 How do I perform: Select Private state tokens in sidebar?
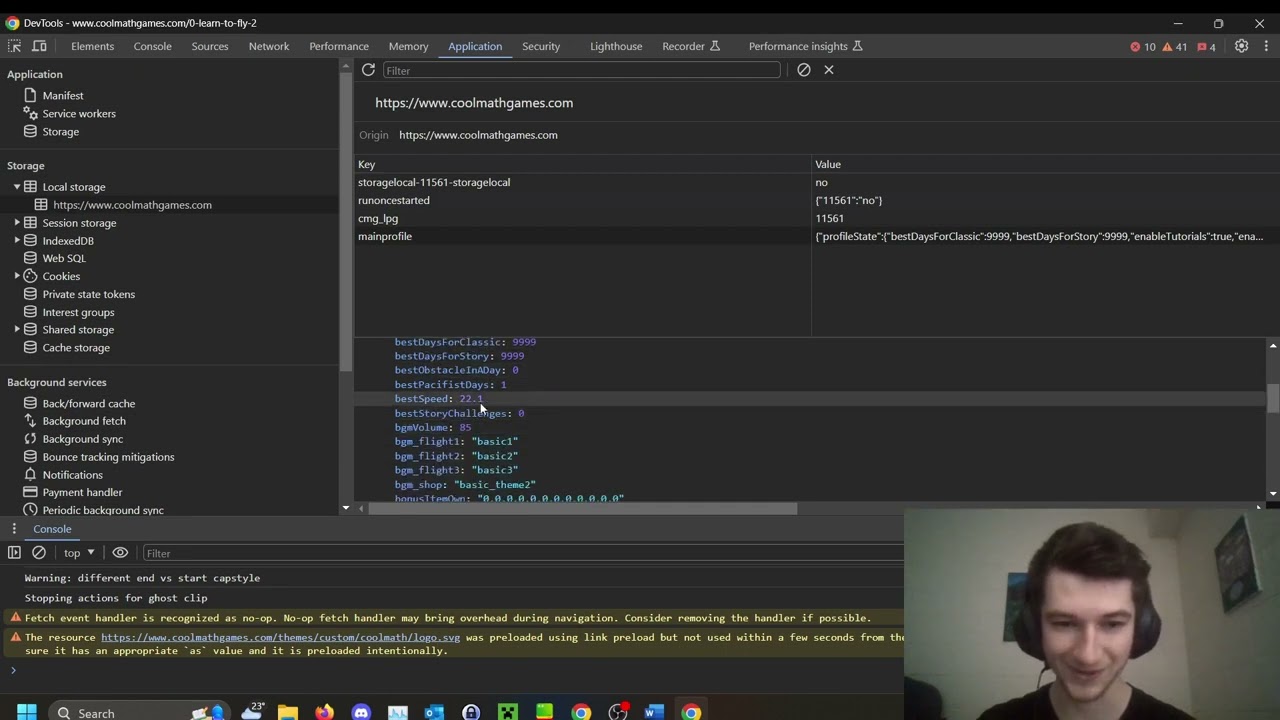(x=89, y=294)
